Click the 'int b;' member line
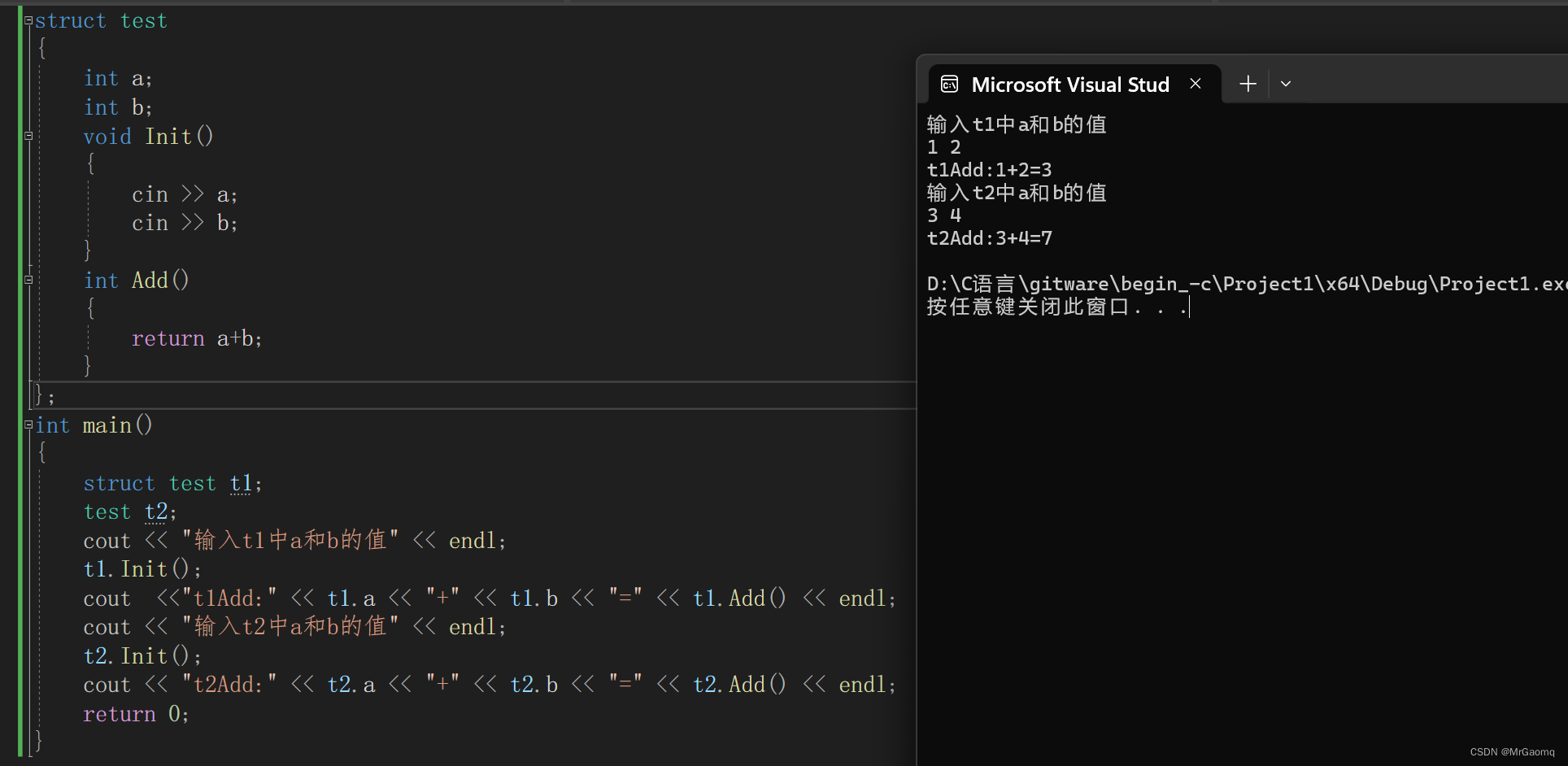This screenshot has width=1568, height=766. tap(118, 107)
